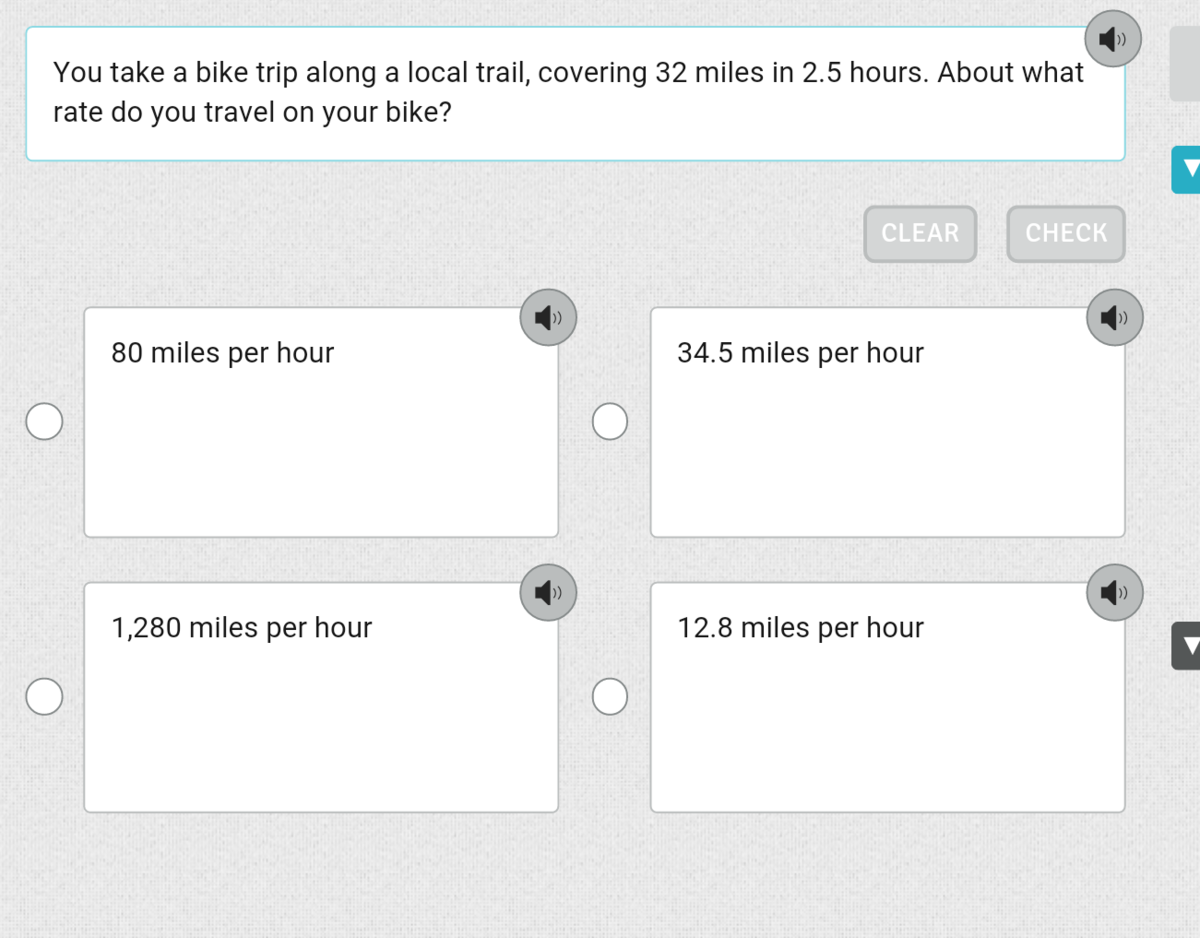Select the 80 miles per hour radio button
1200x938 pixels.
click(44, 422)
